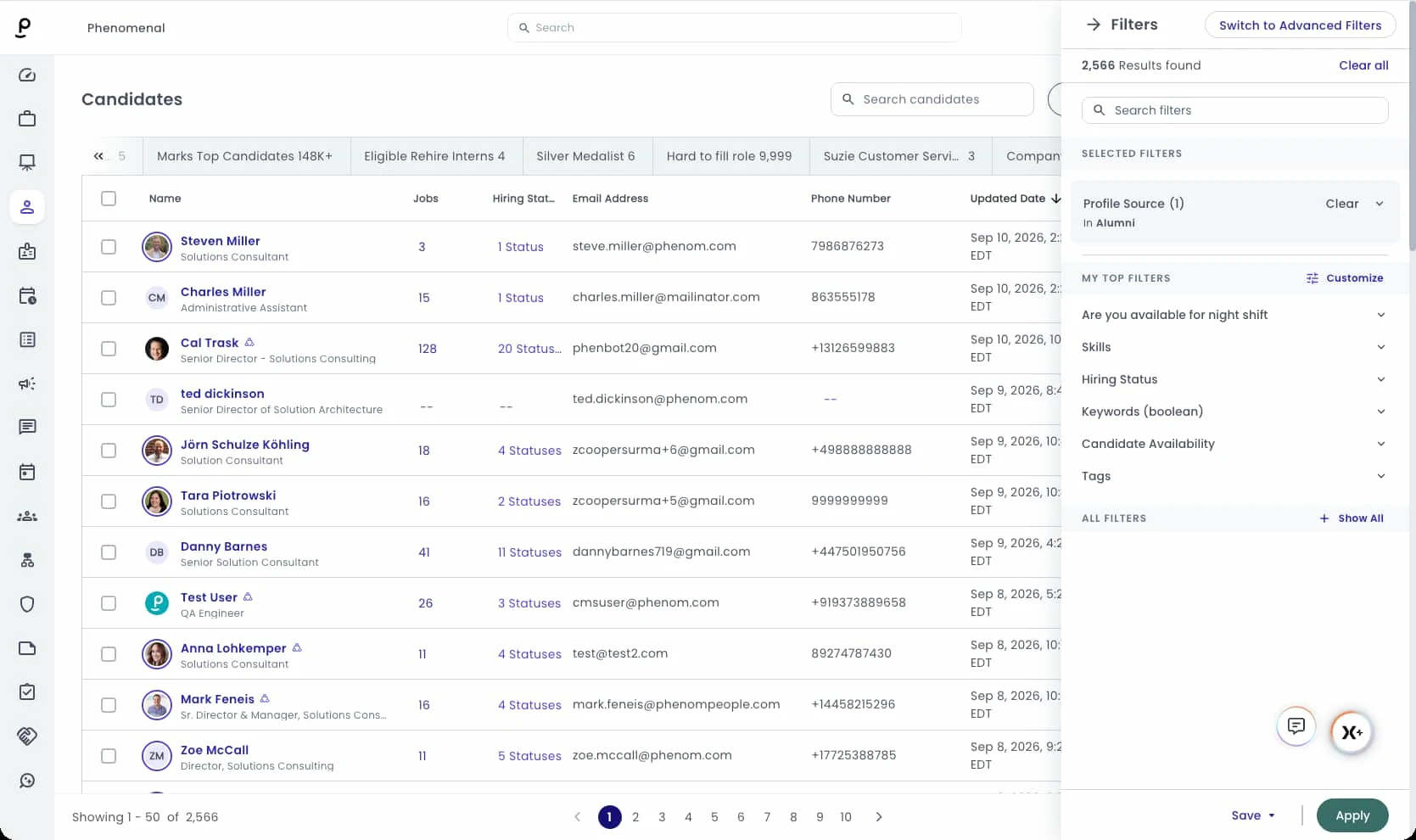Image resolution: width=1416 pixels, height=840 pixels.
Task: Sort by Updated Date arrow
Action: 1056,199
